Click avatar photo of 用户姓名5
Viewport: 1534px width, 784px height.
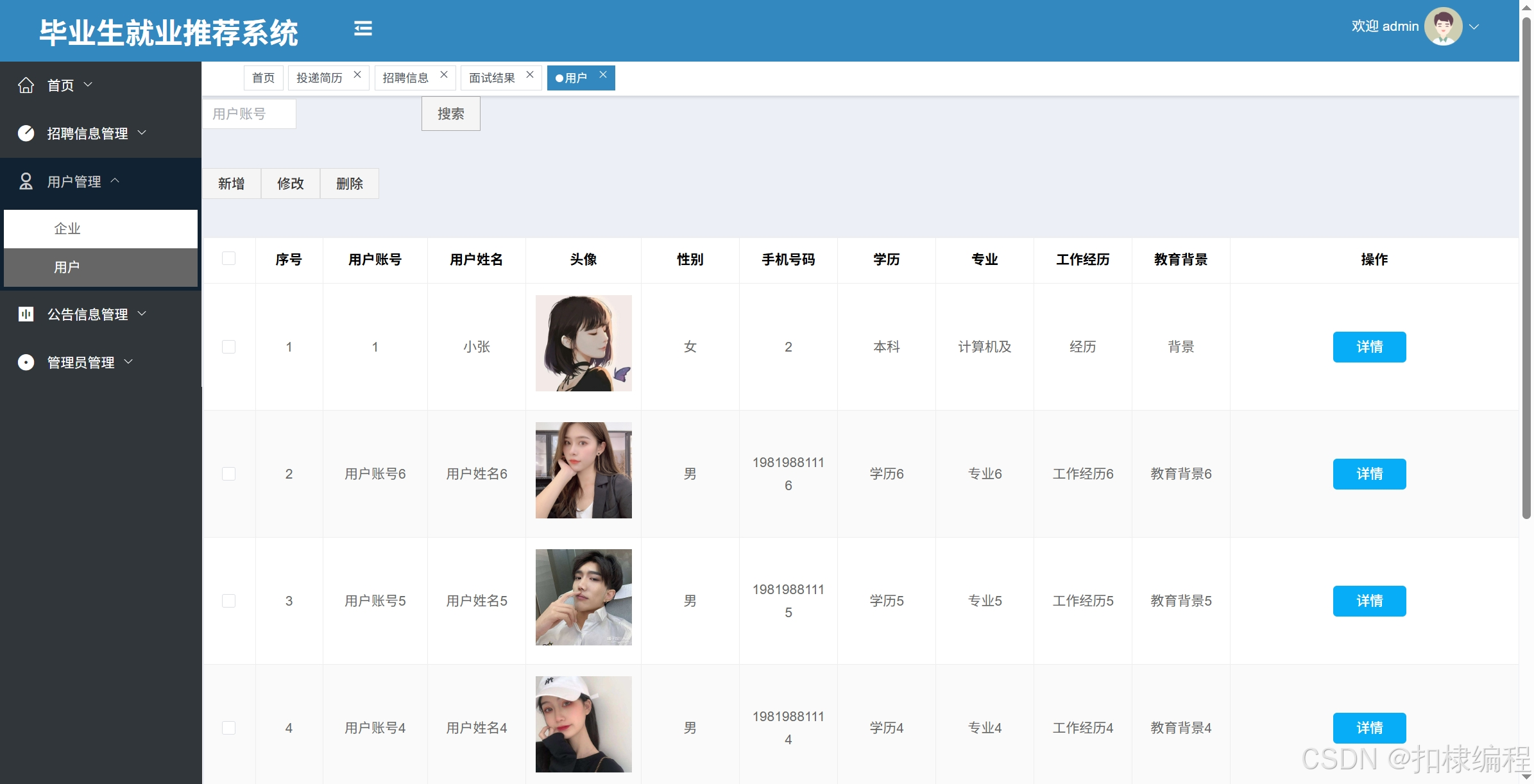[583, 597]
